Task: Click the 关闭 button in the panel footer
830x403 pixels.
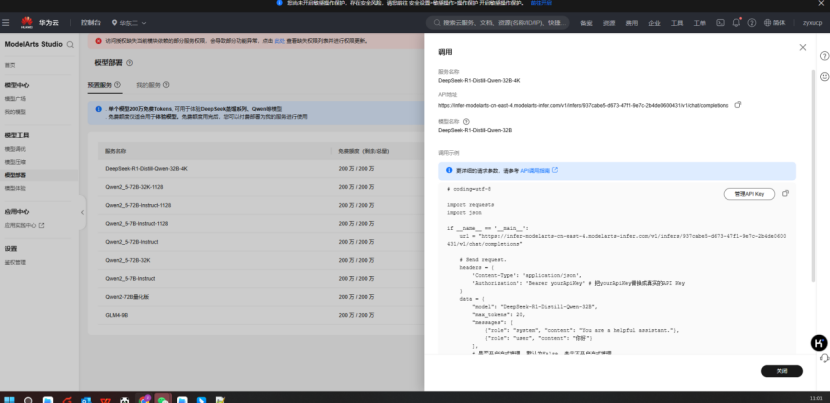Action: [782, 371]
